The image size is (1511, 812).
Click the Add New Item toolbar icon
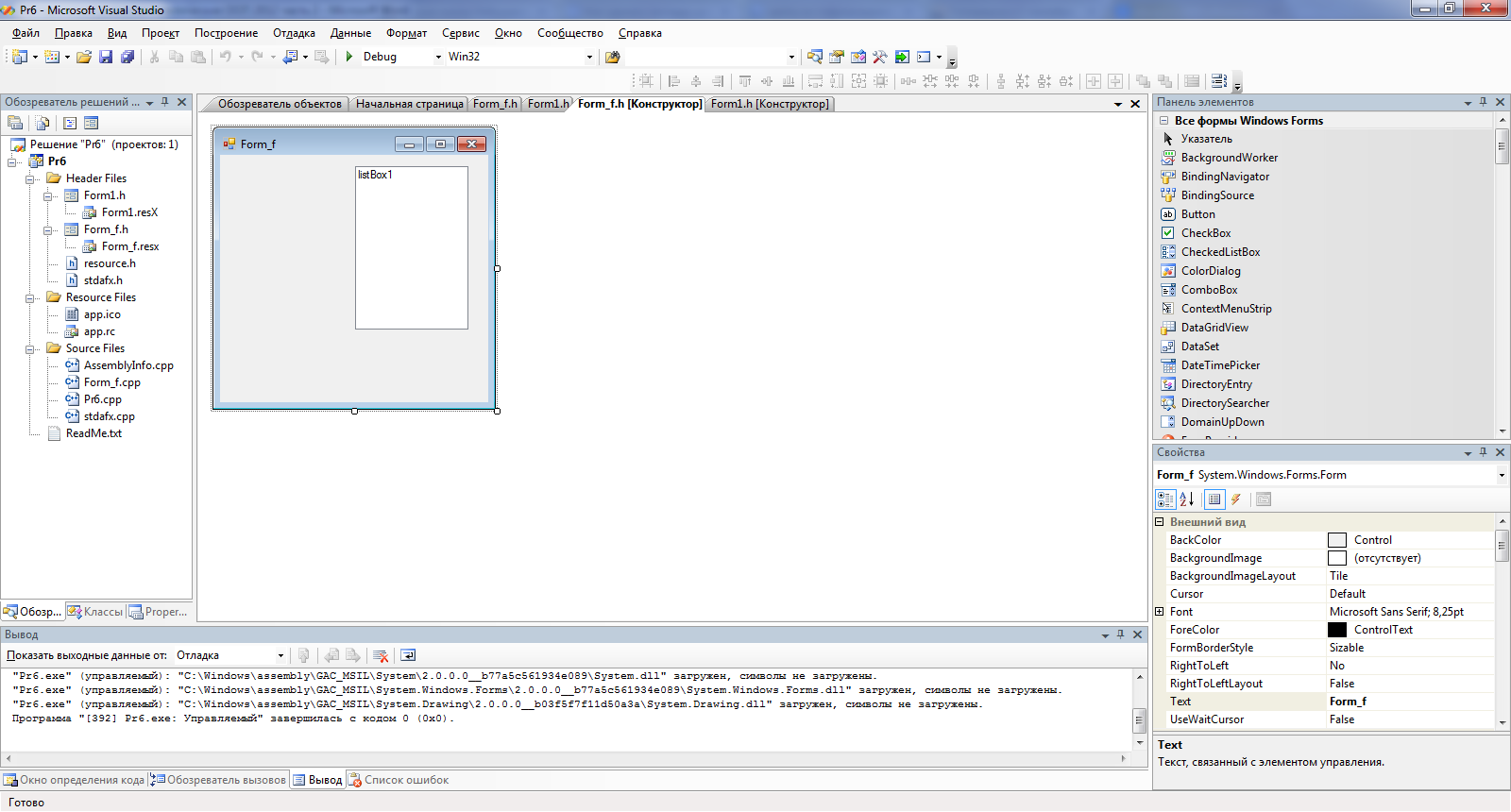point(52,57)
